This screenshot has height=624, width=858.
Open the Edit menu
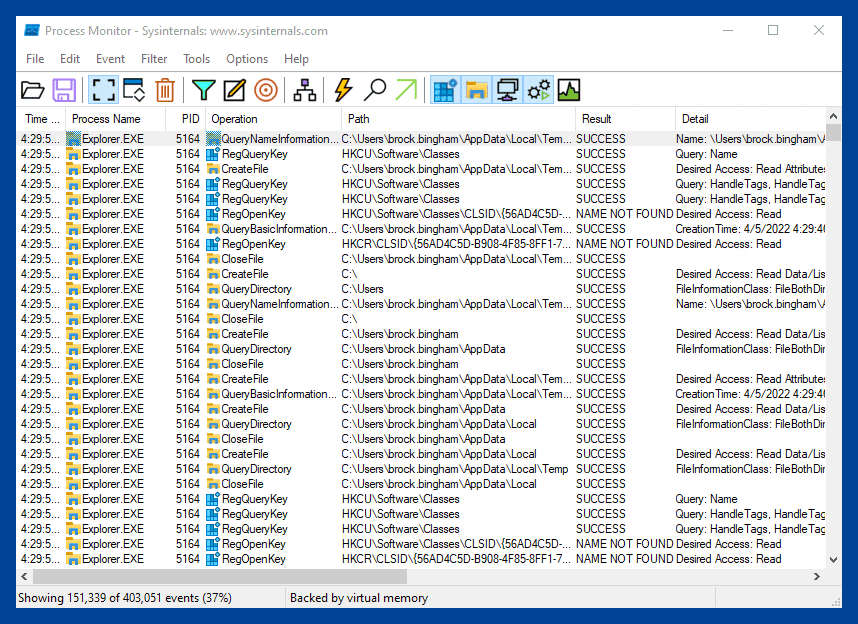click(69, 59)
